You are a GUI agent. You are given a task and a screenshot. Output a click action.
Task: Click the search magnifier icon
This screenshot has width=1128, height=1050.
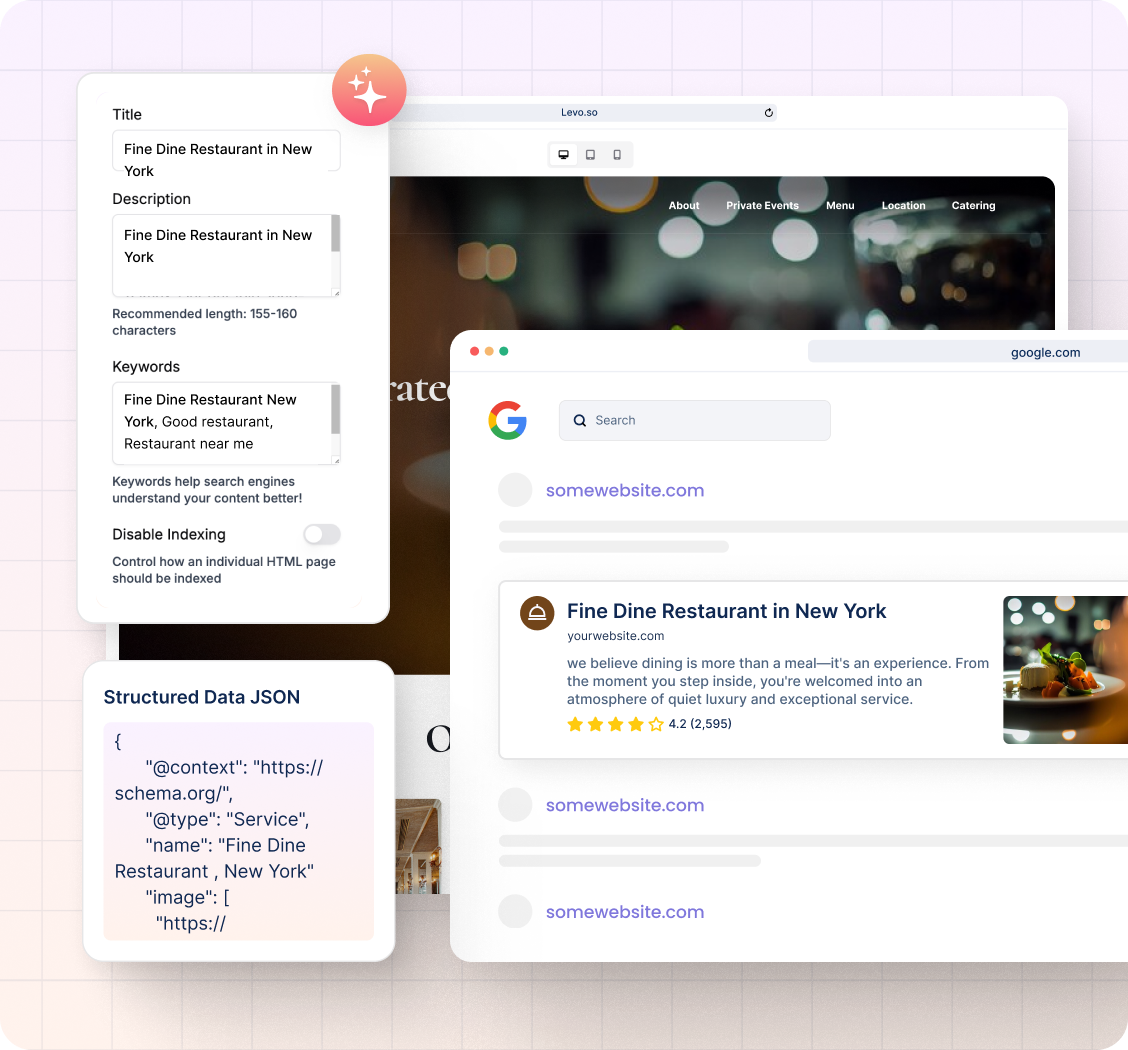click(580, 421)
